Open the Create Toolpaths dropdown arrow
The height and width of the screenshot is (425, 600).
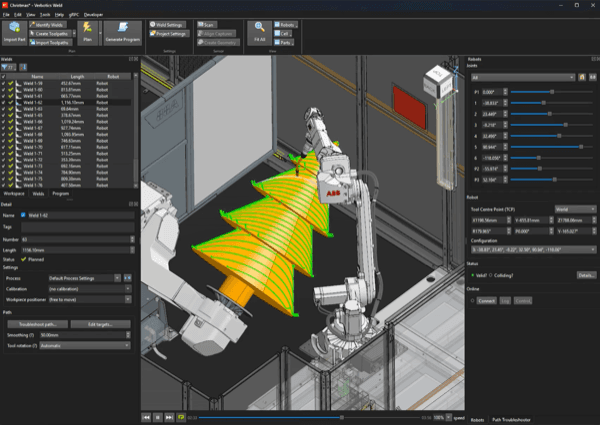coord(74,34)
